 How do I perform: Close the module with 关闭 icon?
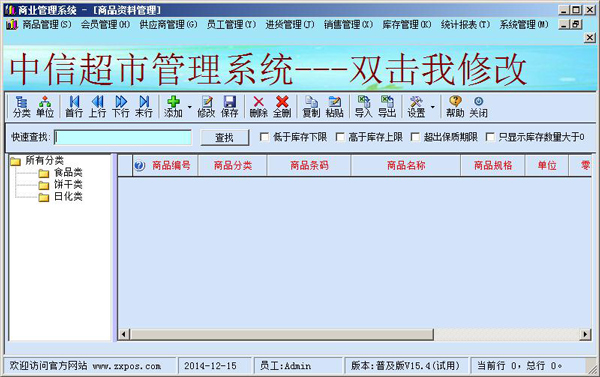(478, 106)
